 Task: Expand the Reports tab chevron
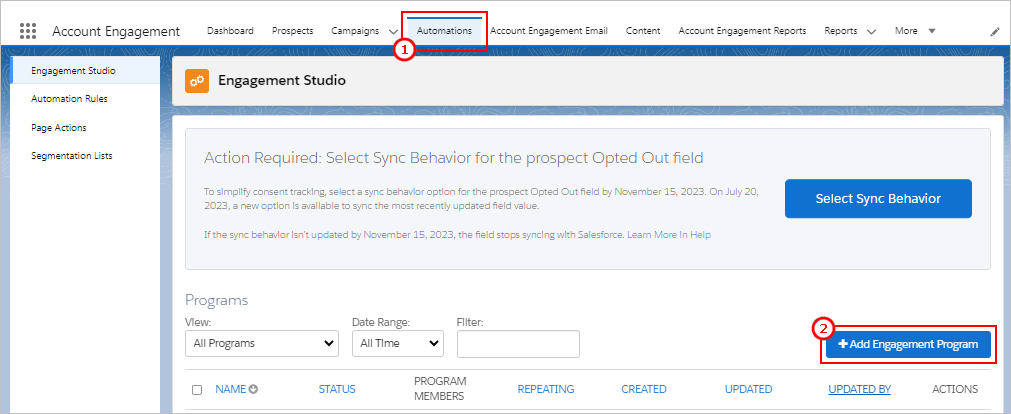(871, 31)
